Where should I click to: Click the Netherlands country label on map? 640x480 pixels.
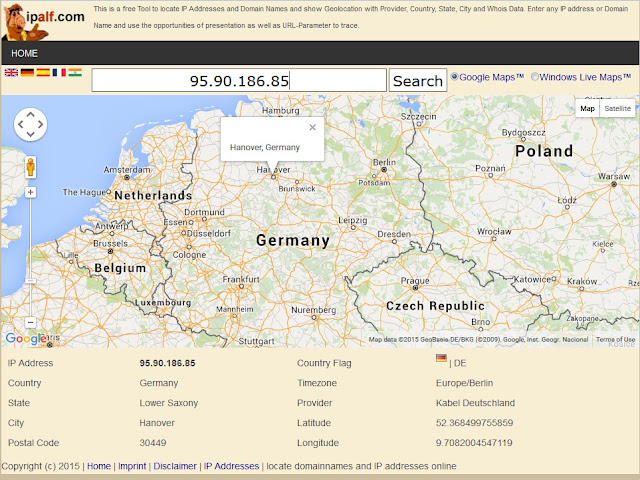point(153,196)
